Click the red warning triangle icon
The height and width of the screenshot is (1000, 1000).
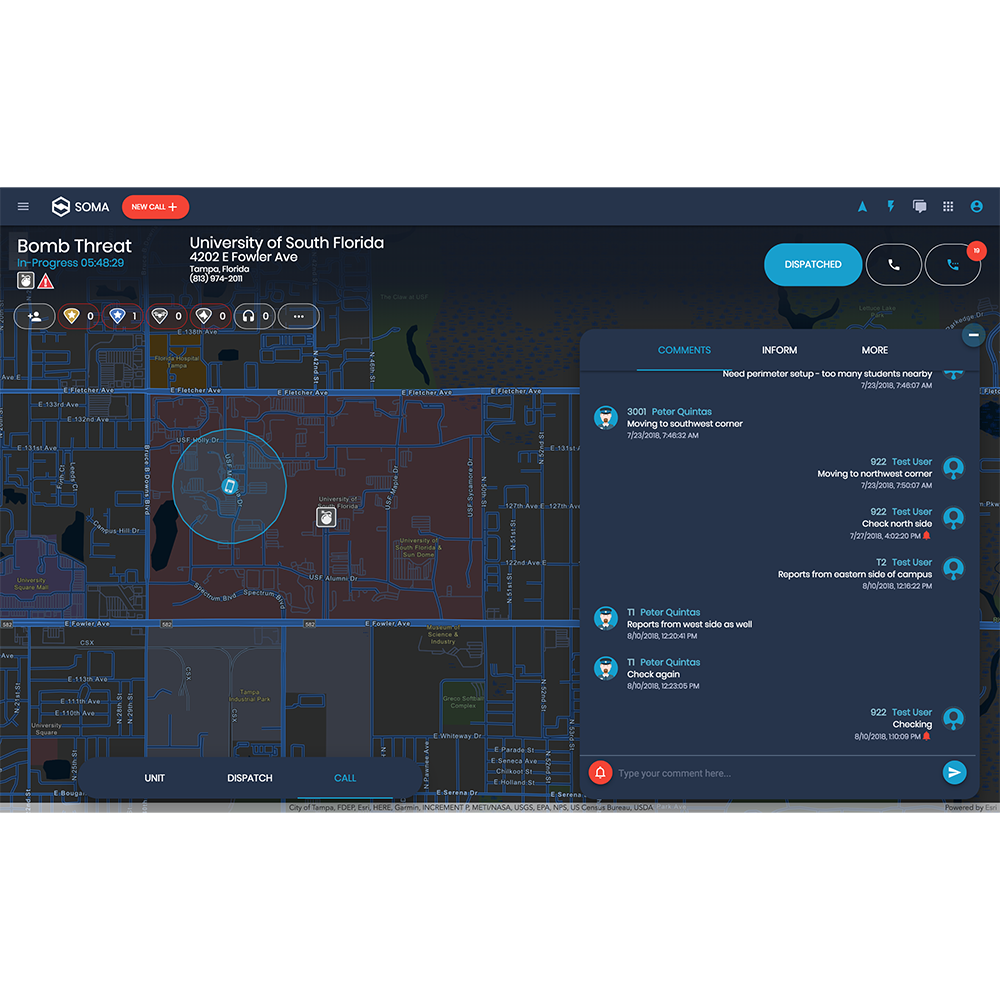[45, 281]
